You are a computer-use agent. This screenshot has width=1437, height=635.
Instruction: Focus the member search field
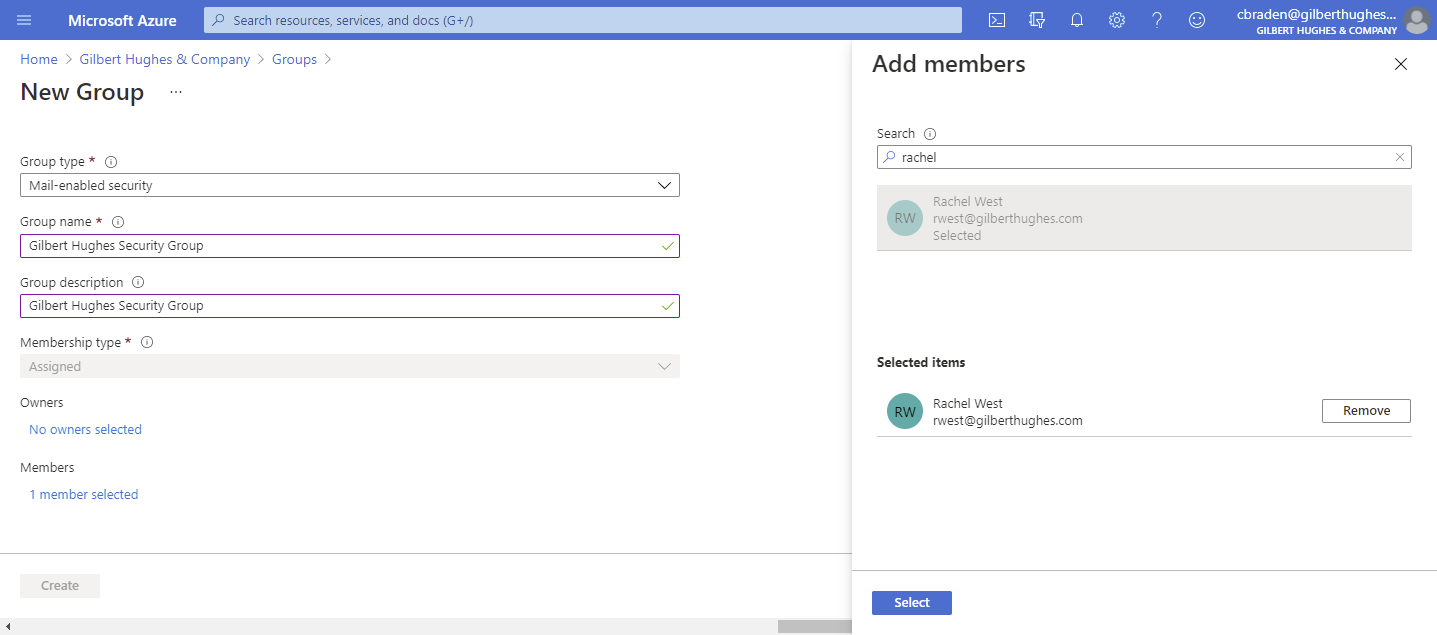click(1144, 157)
